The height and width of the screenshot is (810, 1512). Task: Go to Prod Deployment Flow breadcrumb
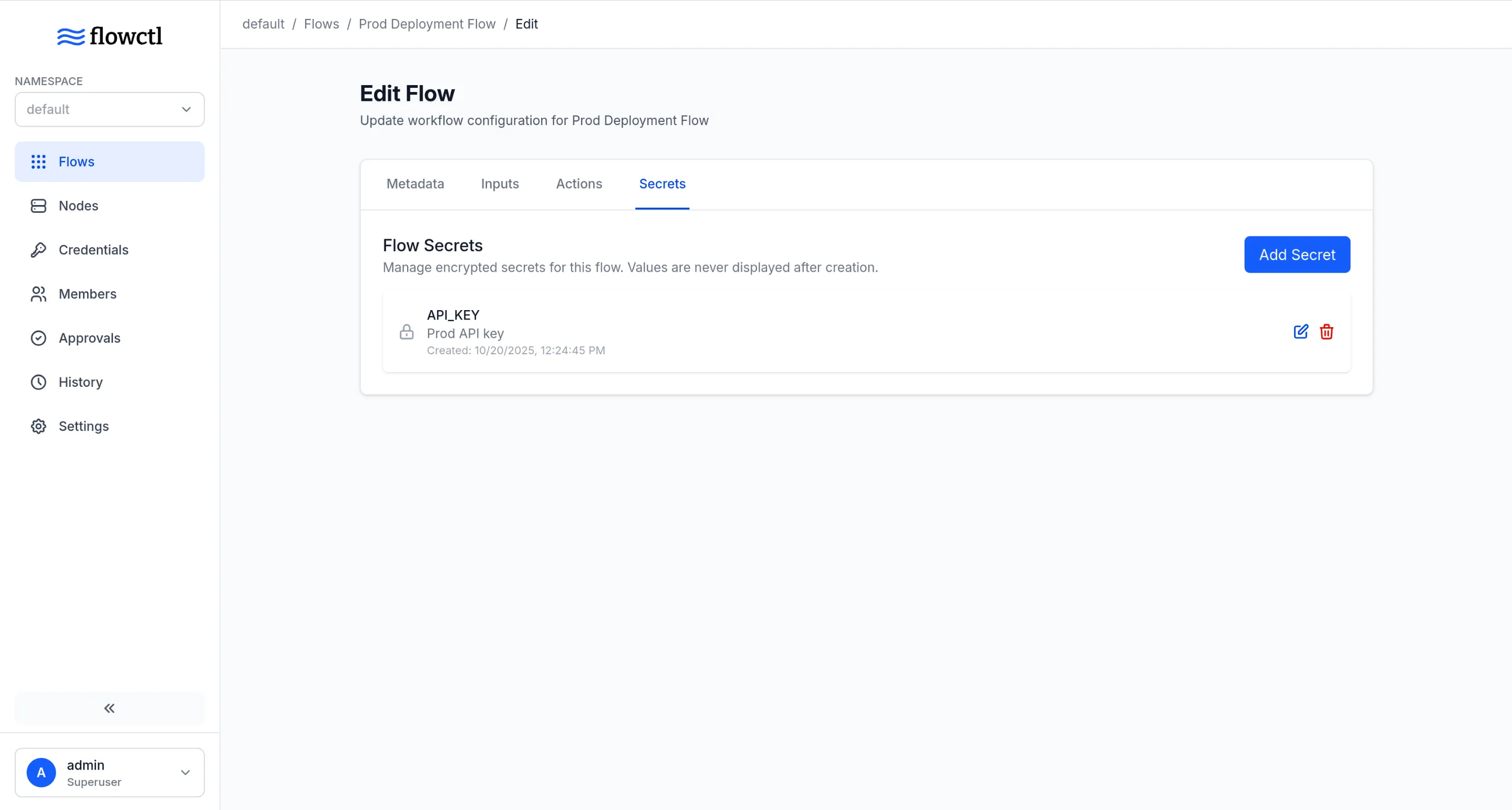(x=427, y=24)
